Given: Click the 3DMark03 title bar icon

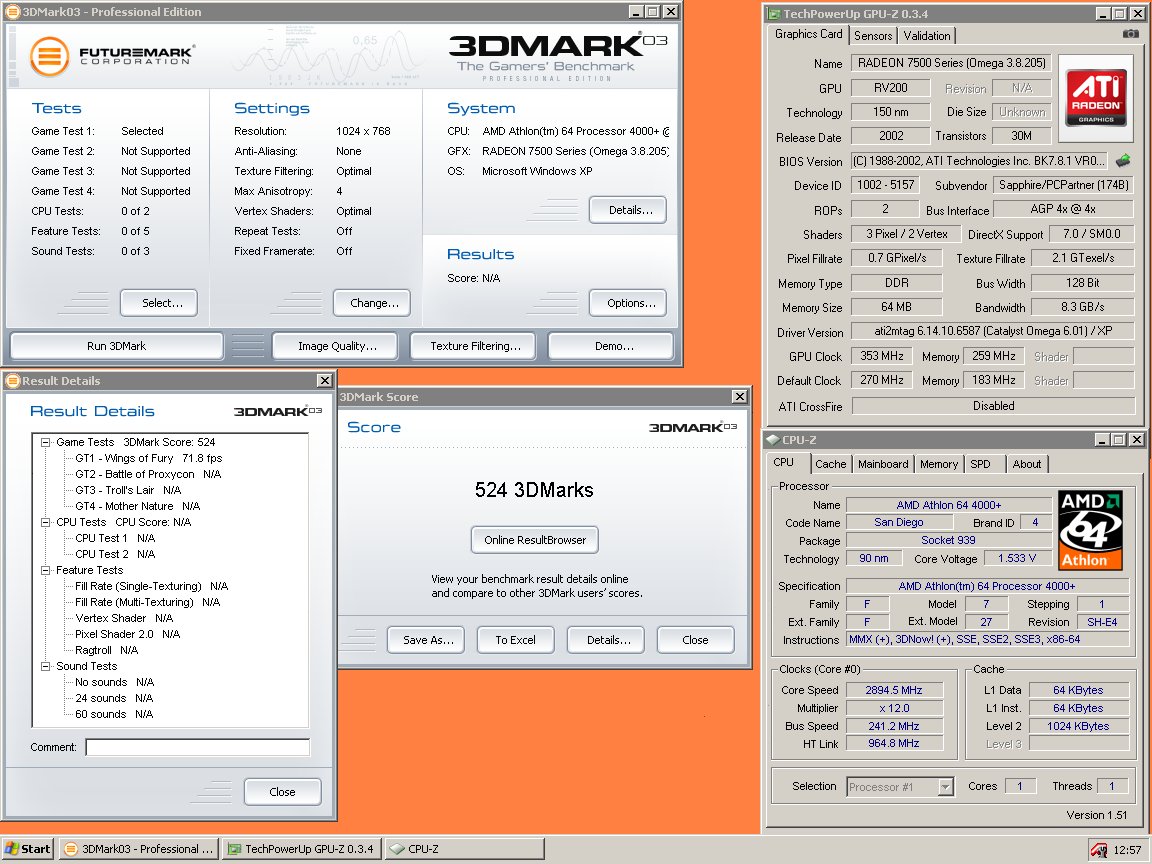Looking at the screenshot, I should point(13,12).
